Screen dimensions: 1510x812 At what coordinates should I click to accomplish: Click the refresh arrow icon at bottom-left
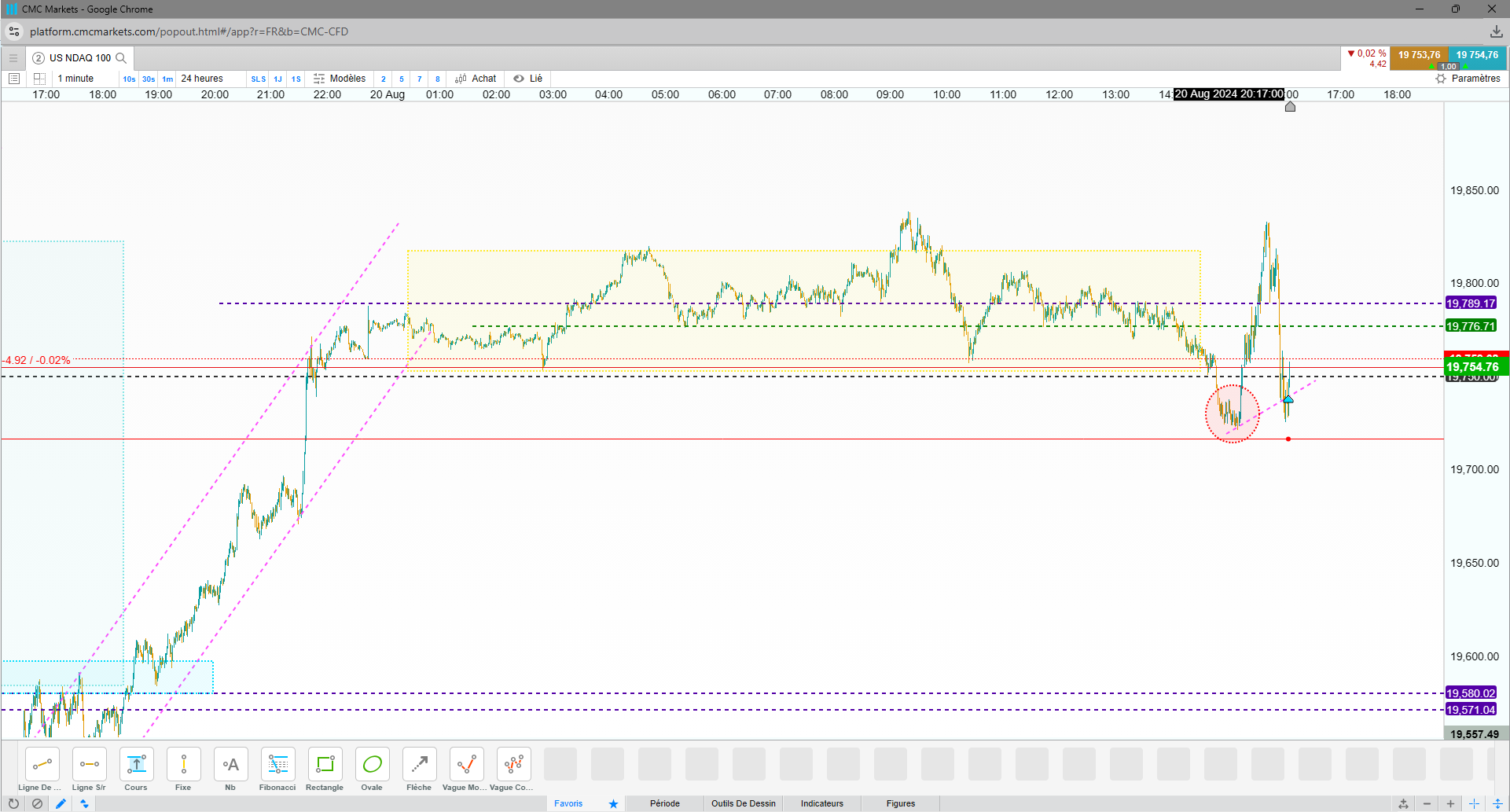point(13,803)
